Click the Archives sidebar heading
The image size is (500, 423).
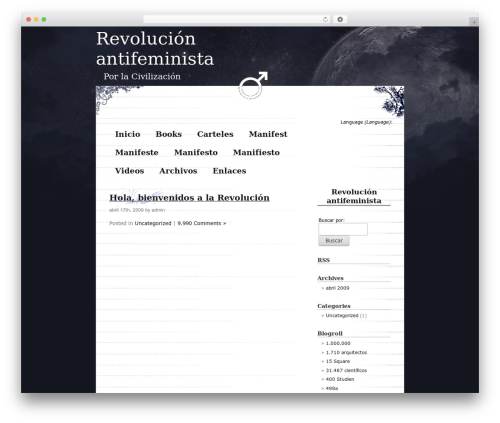click(x=330, y=278)
